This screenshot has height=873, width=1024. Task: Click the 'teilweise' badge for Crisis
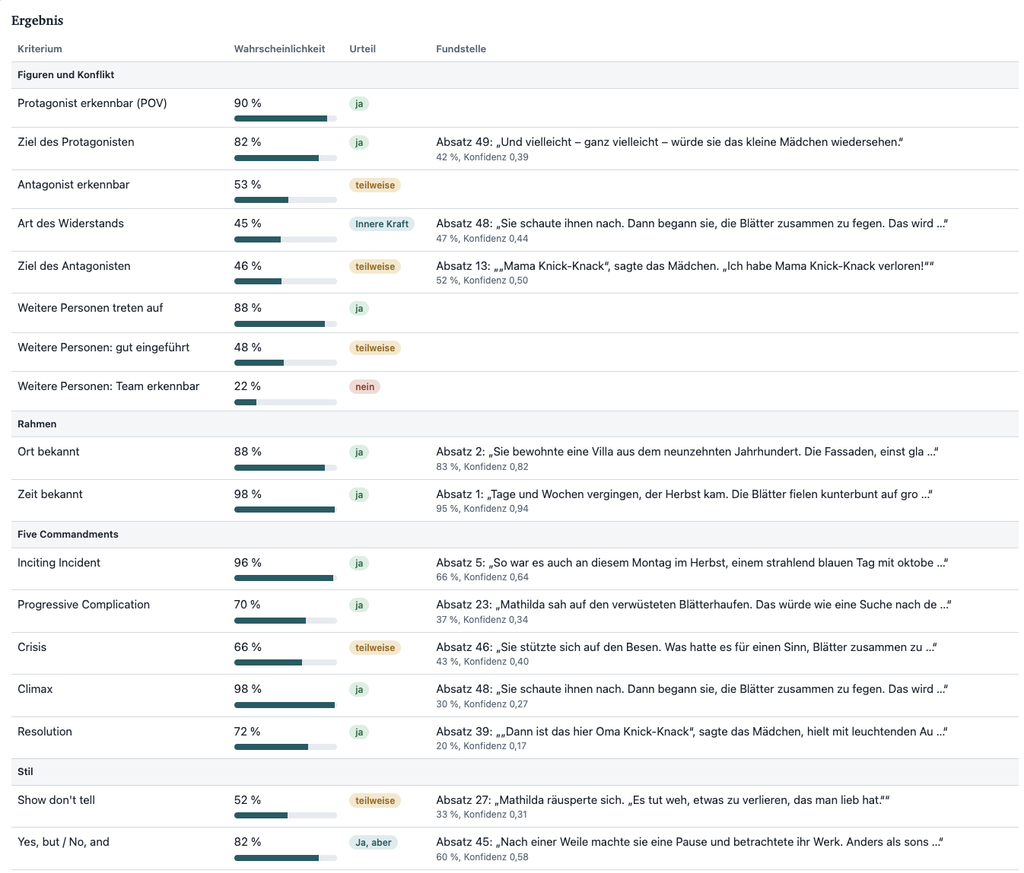[375, 648]
